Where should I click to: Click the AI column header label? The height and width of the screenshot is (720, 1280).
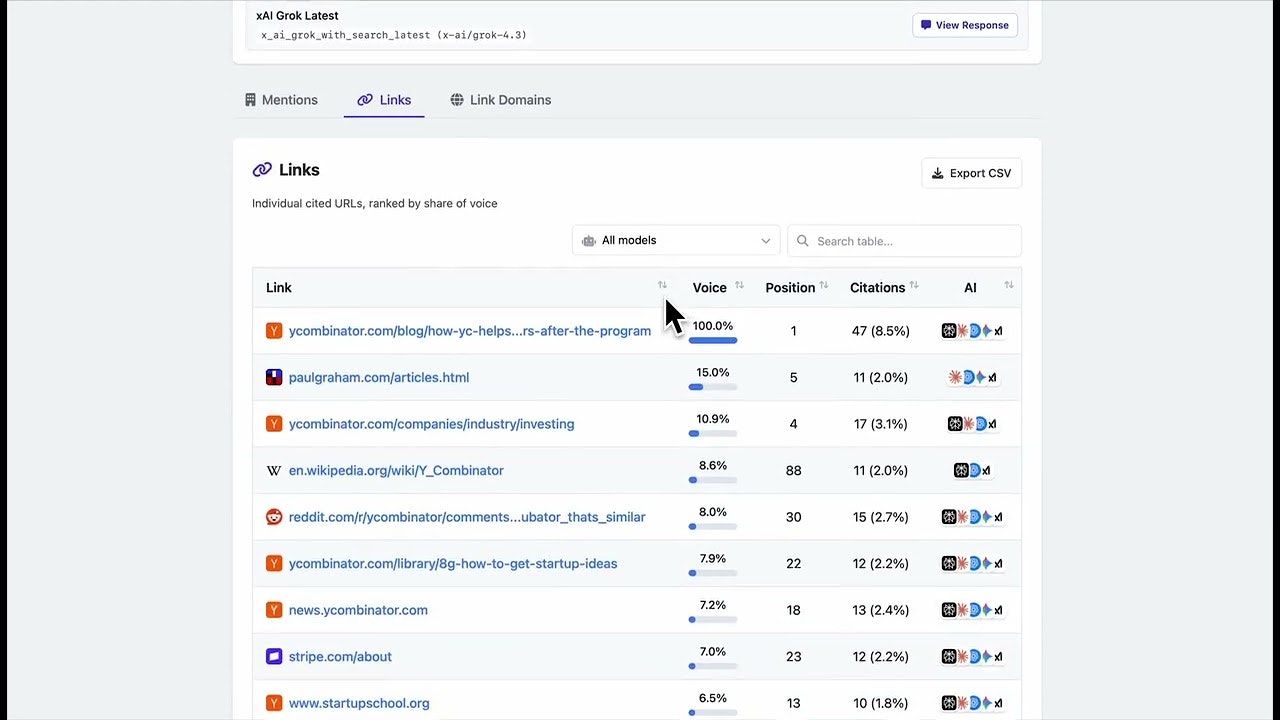point(970,288)
